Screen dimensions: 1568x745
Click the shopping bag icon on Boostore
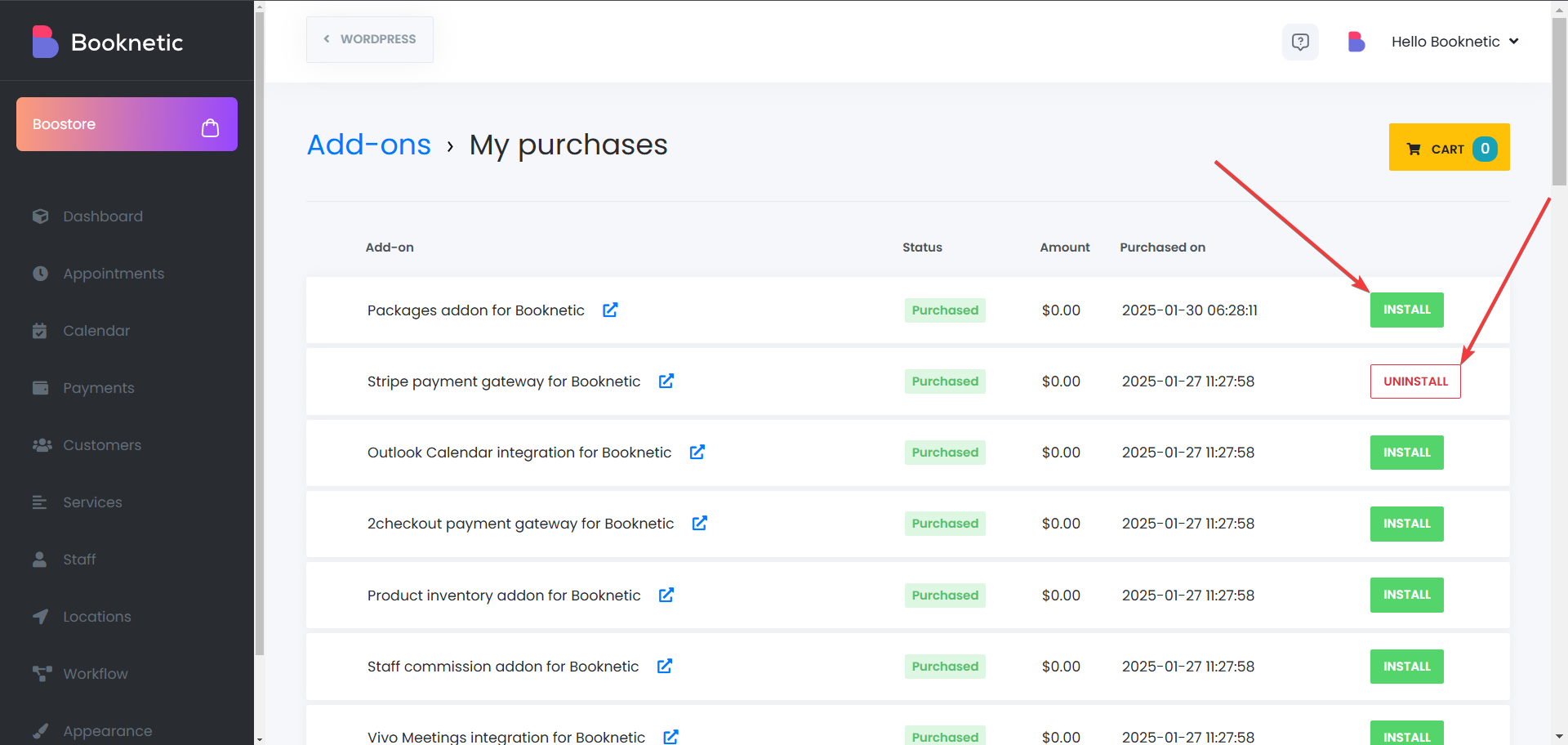[210, 127]
